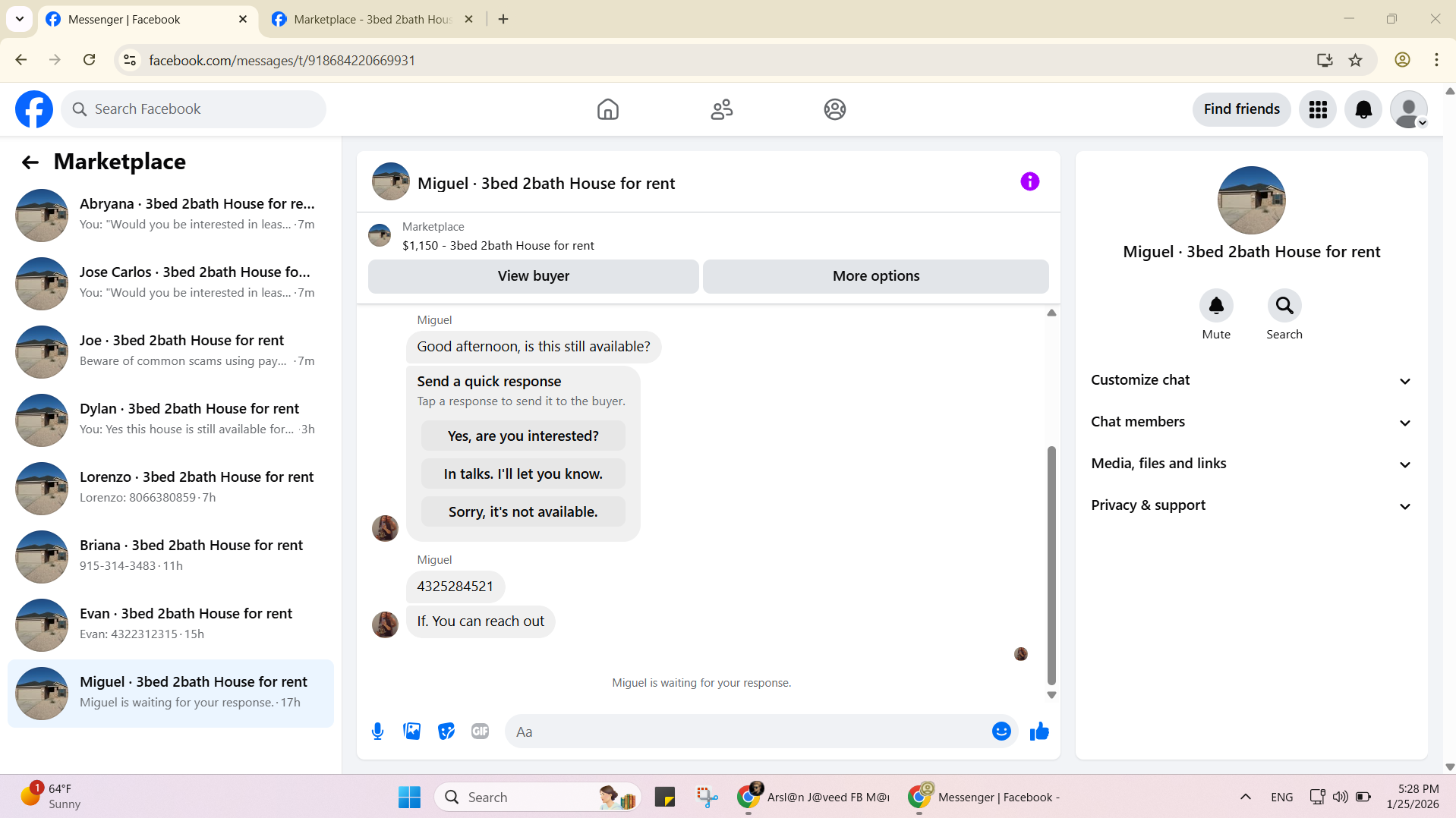1456x818 pixels.
Task: Expand Customize chat section
Action: [1251, 380]
